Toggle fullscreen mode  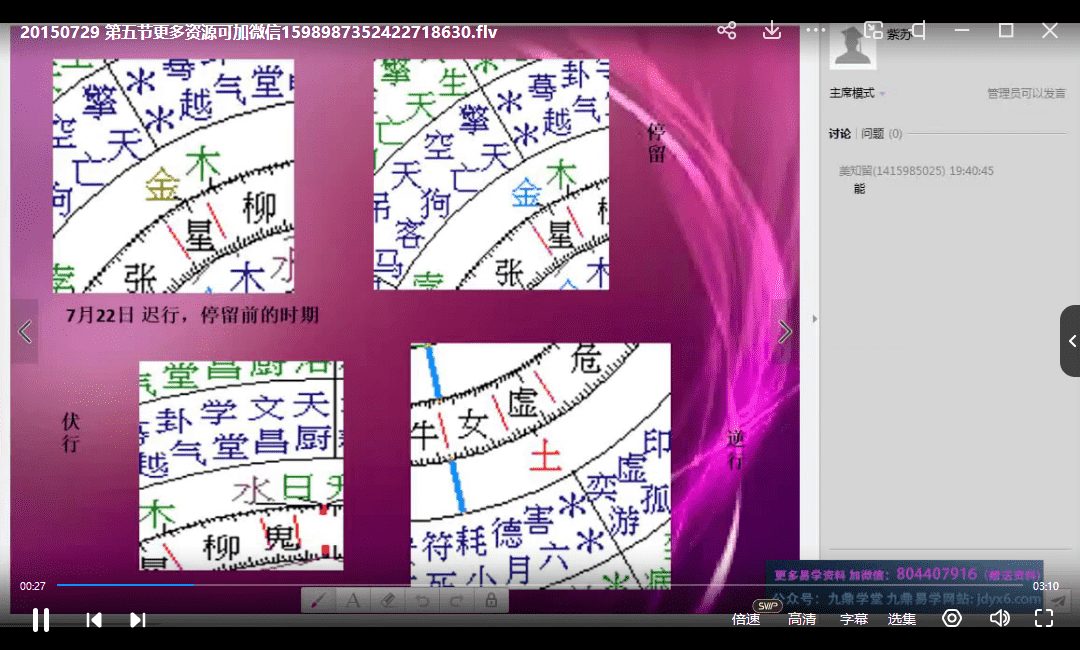coord(1043,618)
